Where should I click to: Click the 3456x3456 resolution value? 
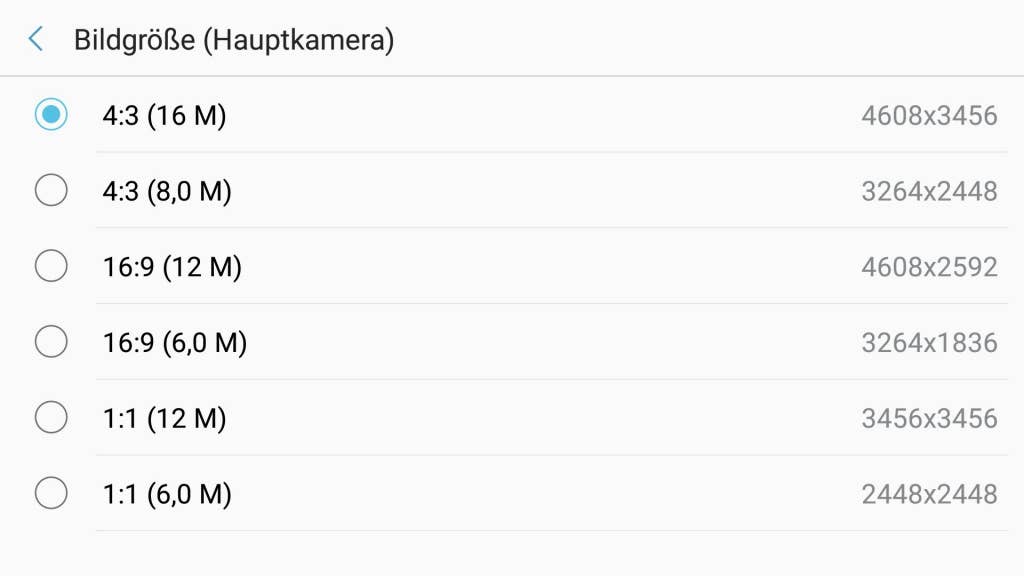coord(929,418)
